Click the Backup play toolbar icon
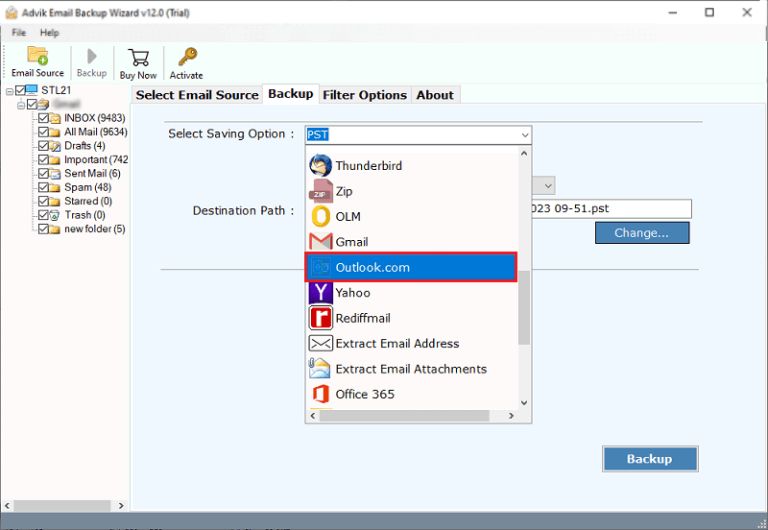The height and width of the screenshot is (530, 768). coord(92,56)
